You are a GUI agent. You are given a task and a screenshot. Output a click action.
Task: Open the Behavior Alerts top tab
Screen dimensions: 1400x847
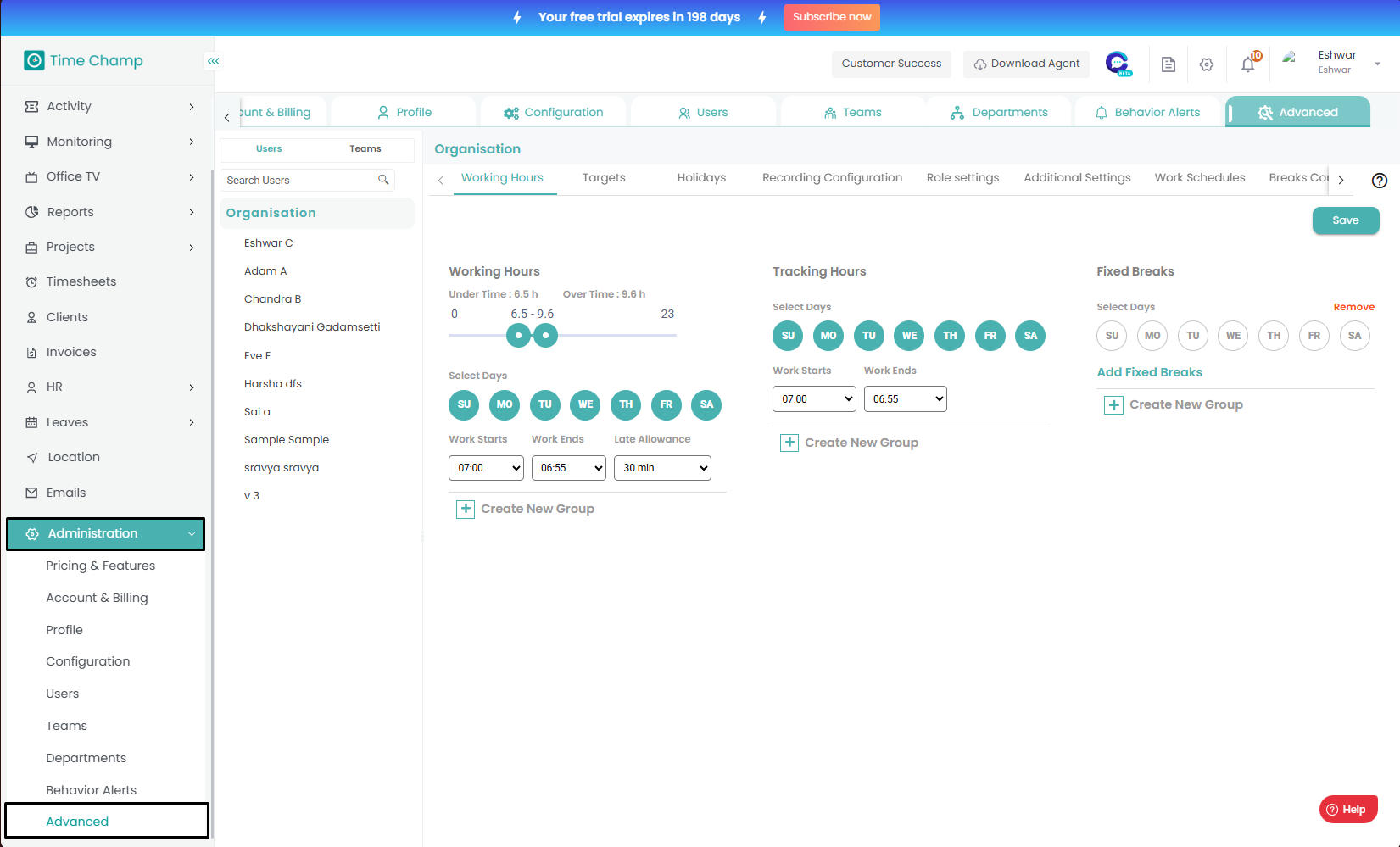coord(1147,112)
